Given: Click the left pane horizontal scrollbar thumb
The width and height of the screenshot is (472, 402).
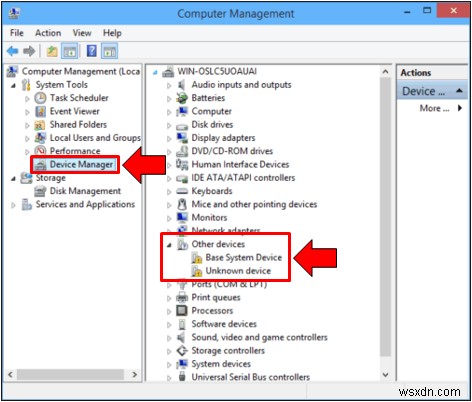Looking at the screenshot, I should click(x=70, y=374).
